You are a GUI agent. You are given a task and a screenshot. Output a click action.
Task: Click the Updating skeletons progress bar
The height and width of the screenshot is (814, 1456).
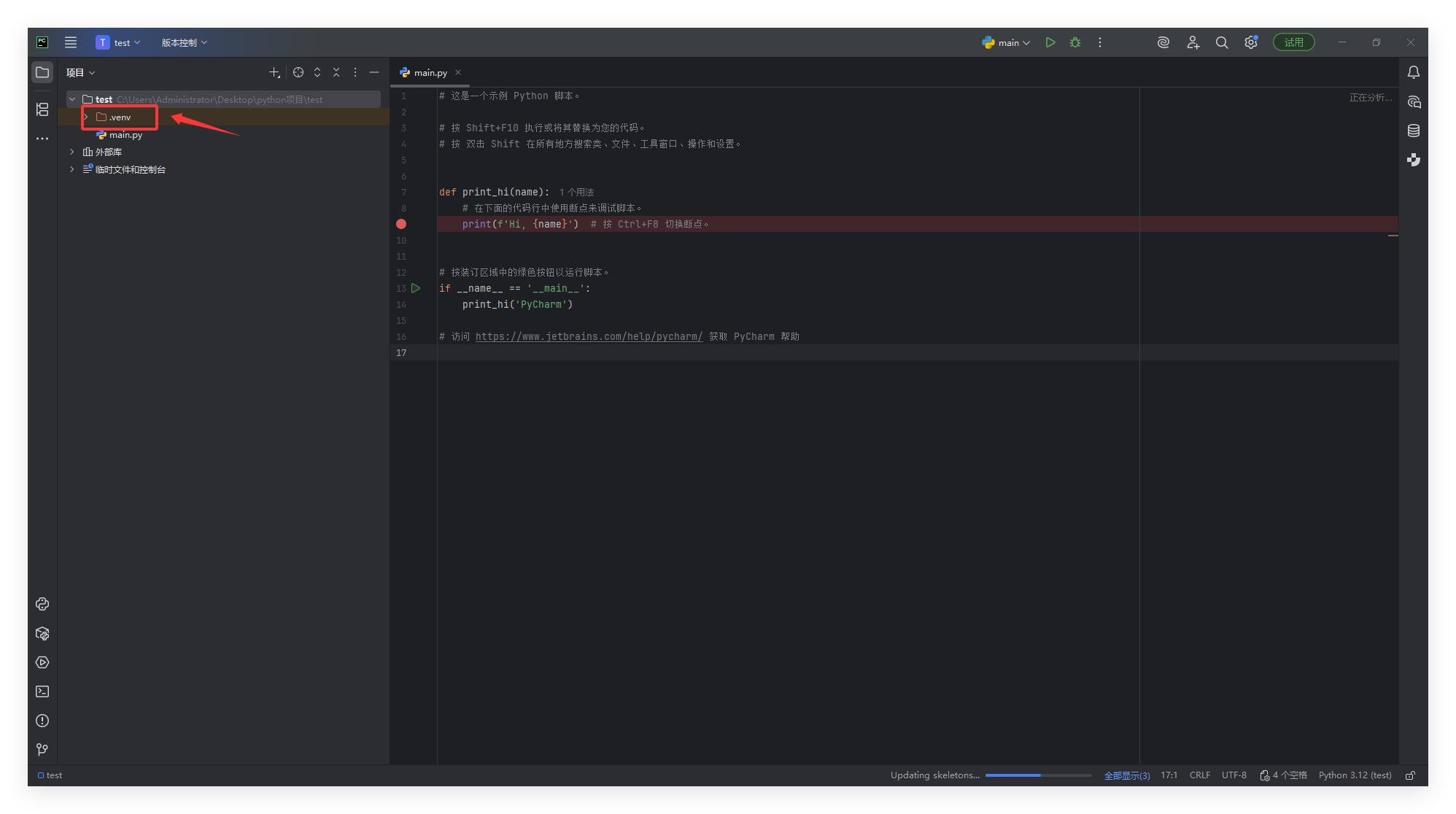pos(1037,775)
